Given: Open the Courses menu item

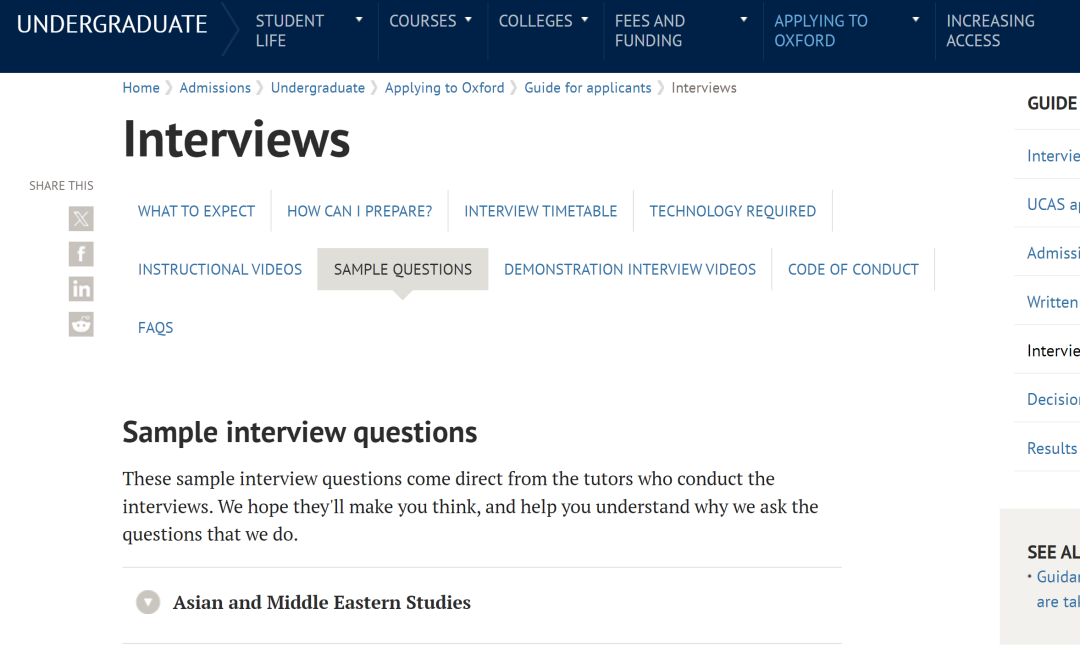Looking at the screenshot, I should click(423, 21).
